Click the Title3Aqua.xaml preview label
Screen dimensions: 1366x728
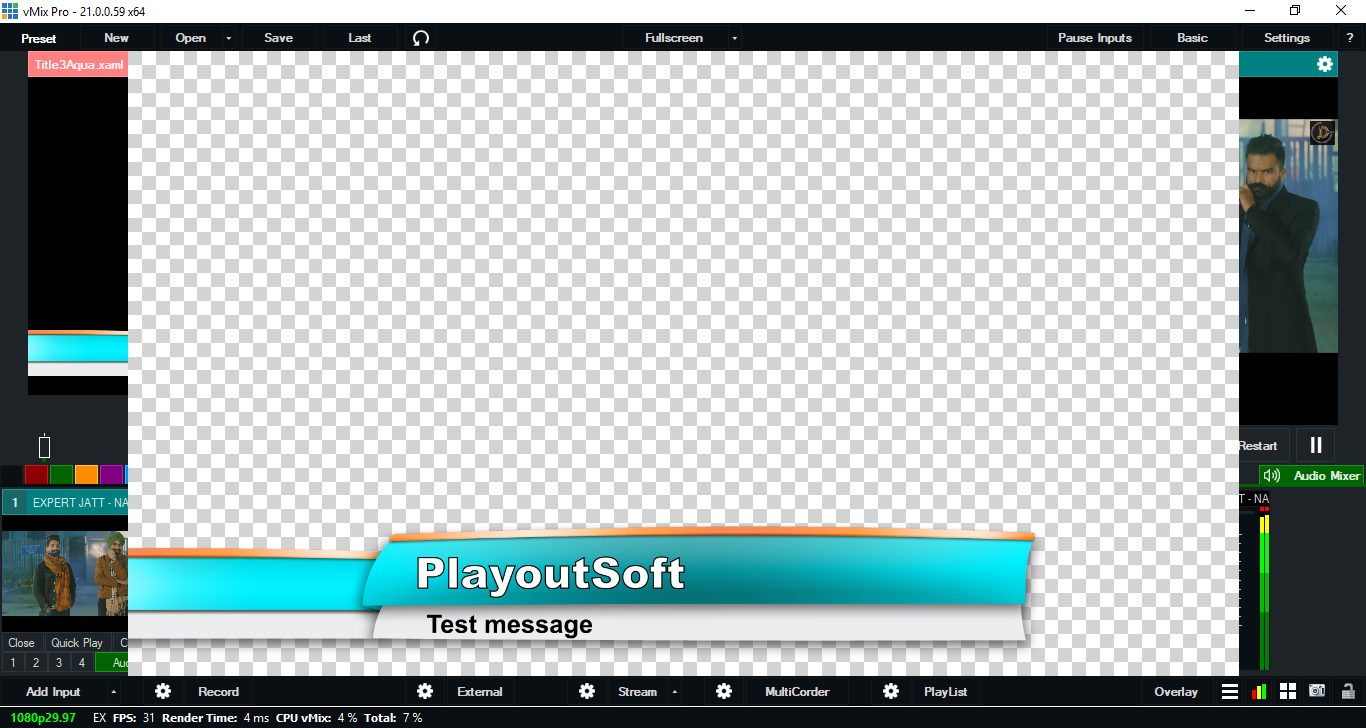(79, 65)
